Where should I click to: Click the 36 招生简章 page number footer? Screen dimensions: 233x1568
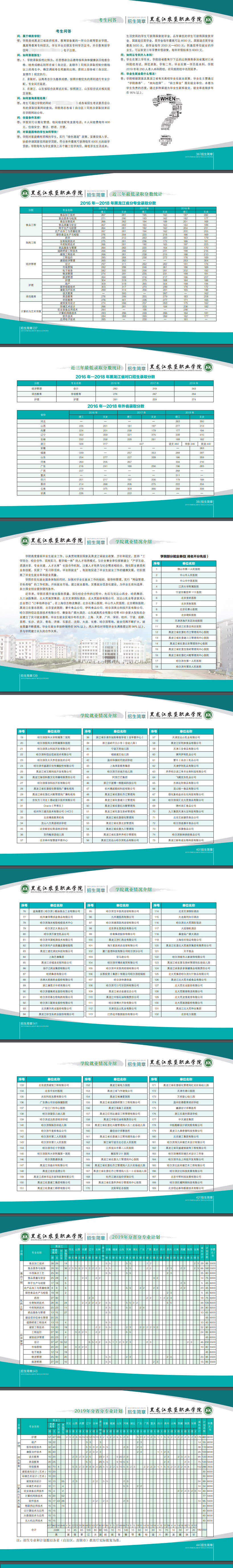tap(205, 155)
